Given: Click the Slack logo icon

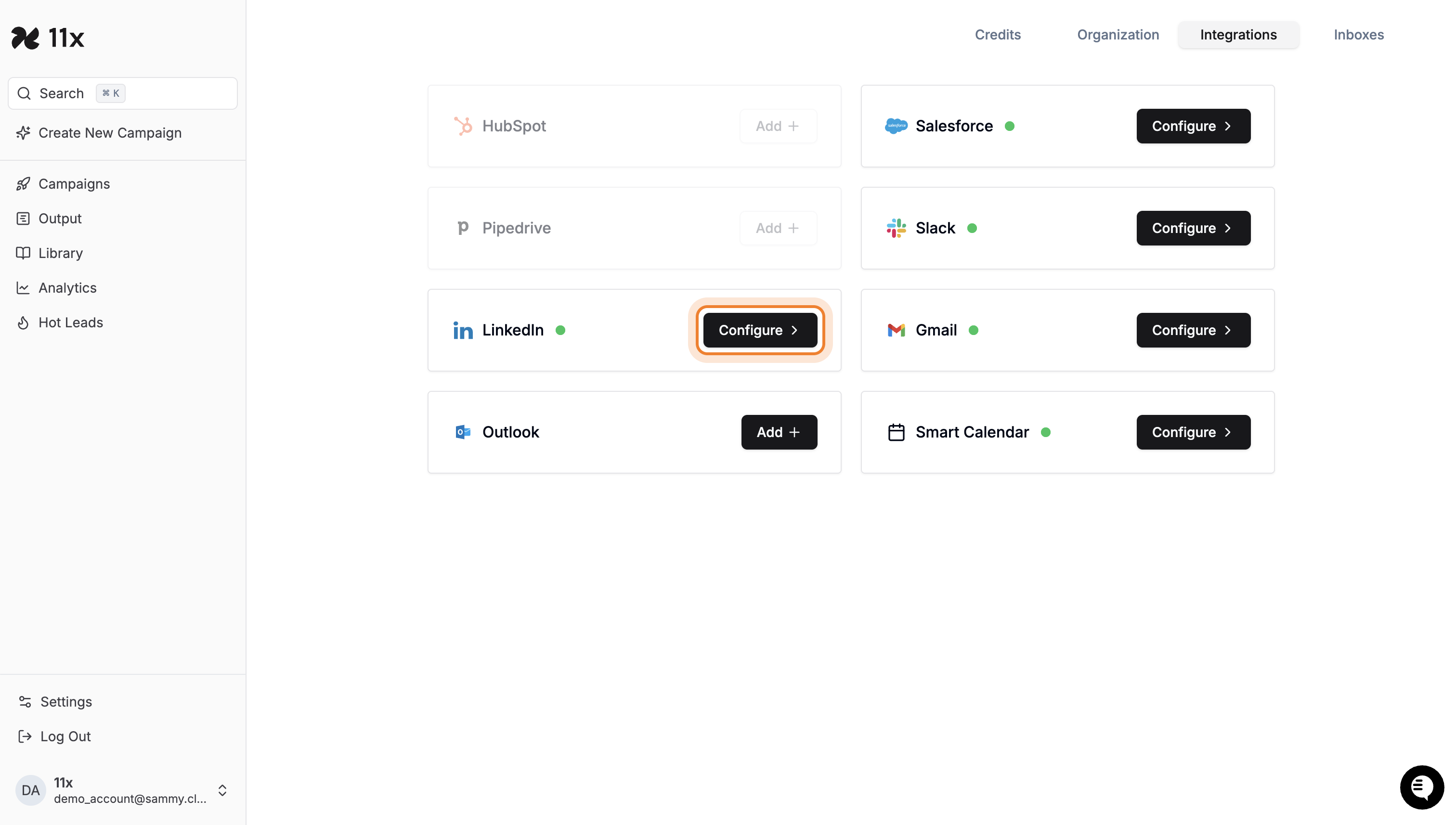Looking at the screenshot, I should pyautogui.click(x=896, y=228).
